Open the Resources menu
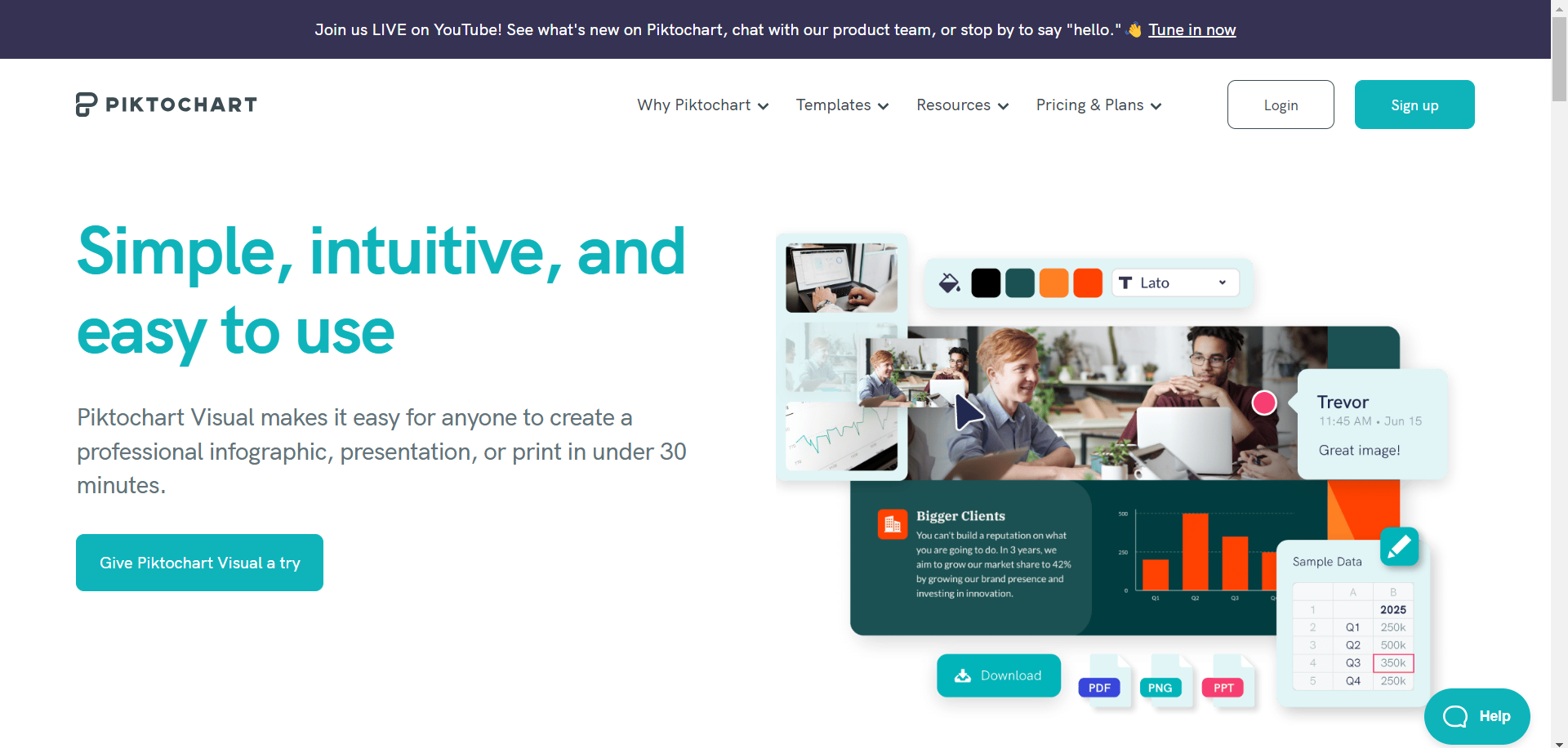1568x748 pixels. [x=962, y=105]
